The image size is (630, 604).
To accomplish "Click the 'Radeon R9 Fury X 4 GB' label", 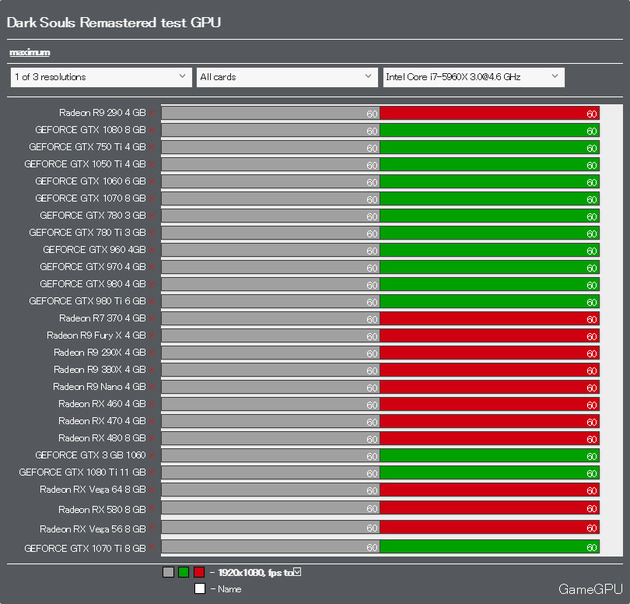I will coord(96,336).
